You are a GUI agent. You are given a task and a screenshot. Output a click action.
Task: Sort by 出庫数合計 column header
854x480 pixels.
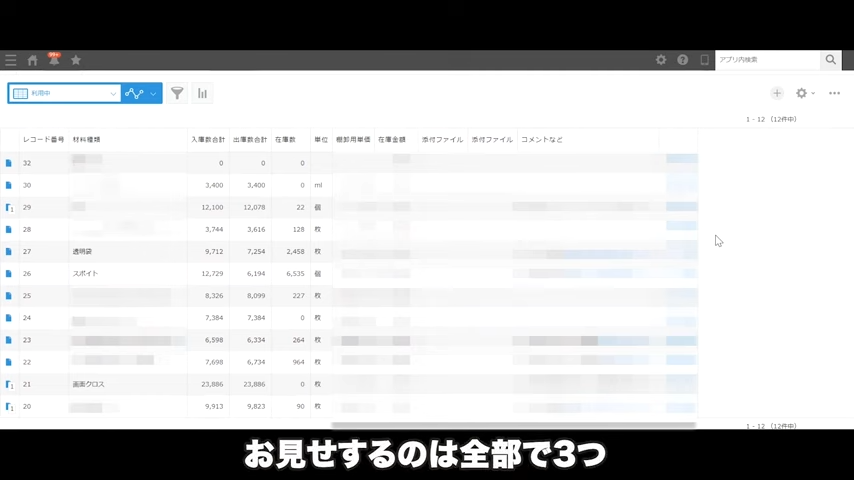point(250,139)
